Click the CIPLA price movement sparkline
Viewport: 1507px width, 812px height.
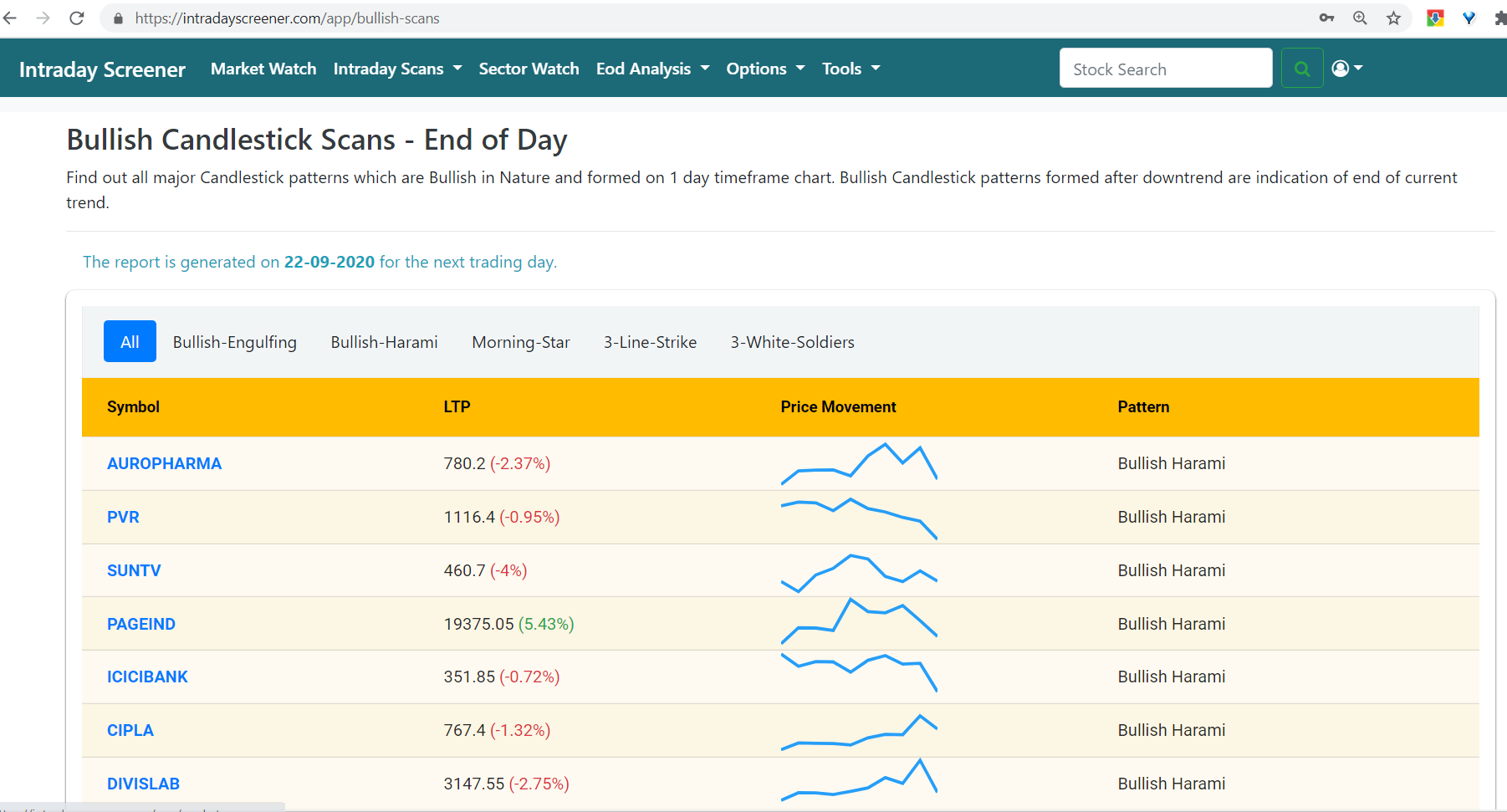pyautogui.click(x=859, y=733)
